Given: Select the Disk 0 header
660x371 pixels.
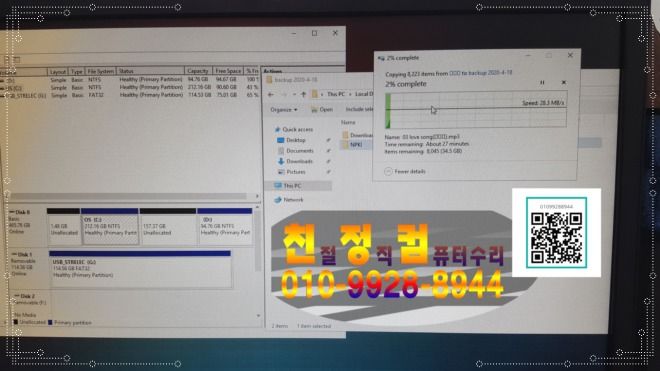Looking at the screenshot, I should coord(27,227).
